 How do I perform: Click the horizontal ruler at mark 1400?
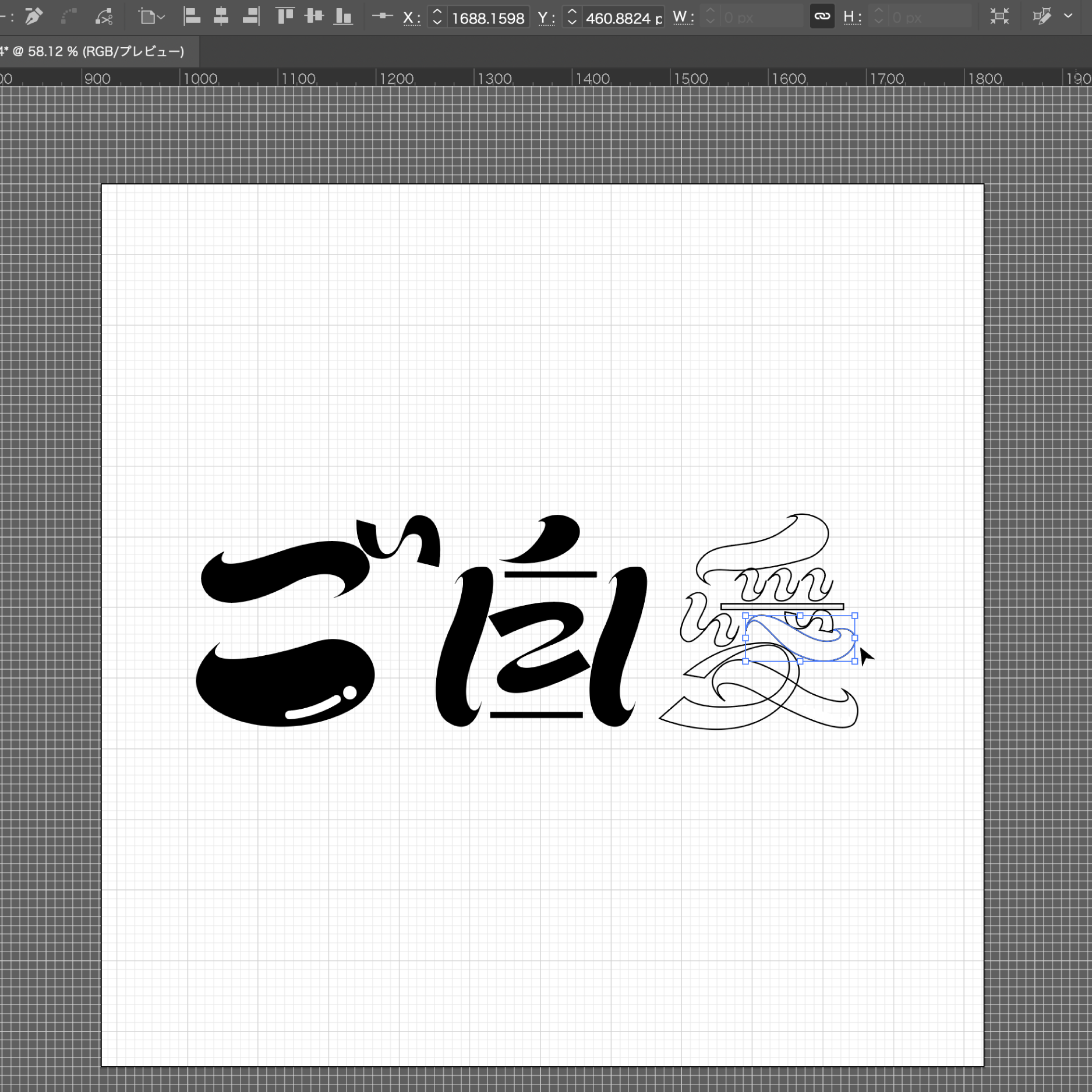point(593,78)
